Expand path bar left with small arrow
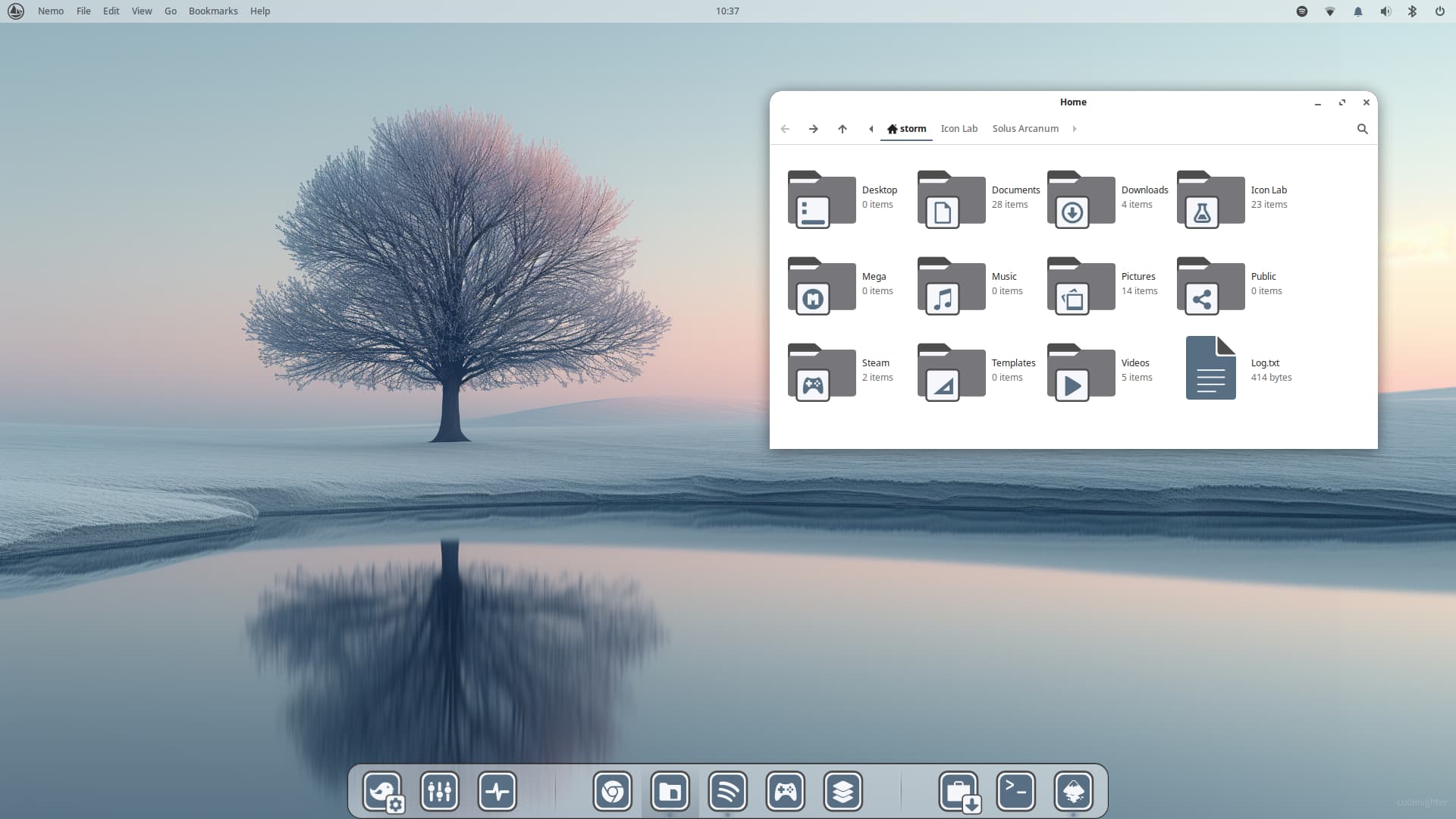This screenshot has height=819, width=1456. (x=871, y=129)
